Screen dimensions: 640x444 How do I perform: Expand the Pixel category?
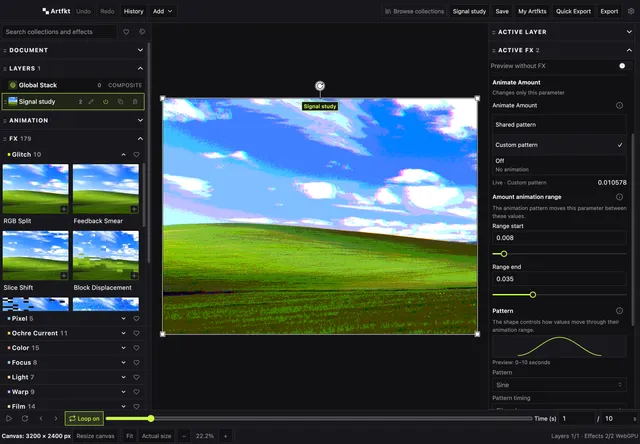123,319
